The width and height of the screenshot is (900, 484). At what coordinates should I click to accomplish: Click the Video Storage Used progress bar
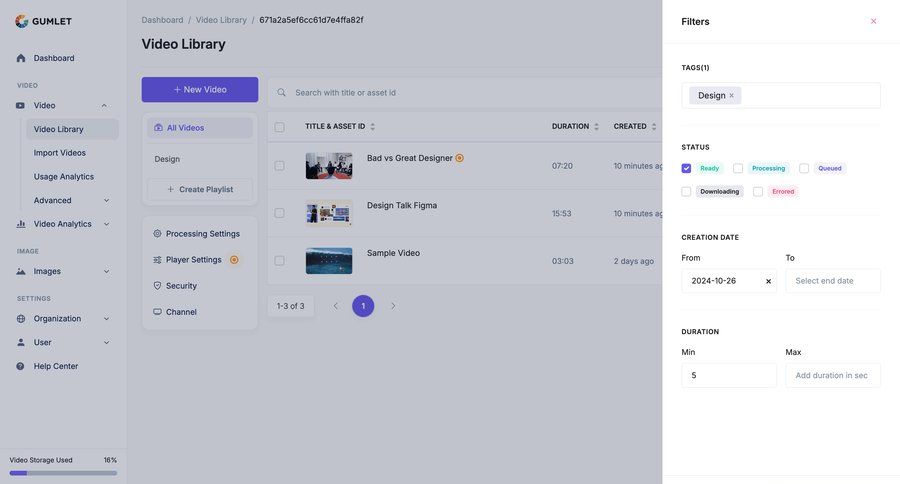click(63, 473)
